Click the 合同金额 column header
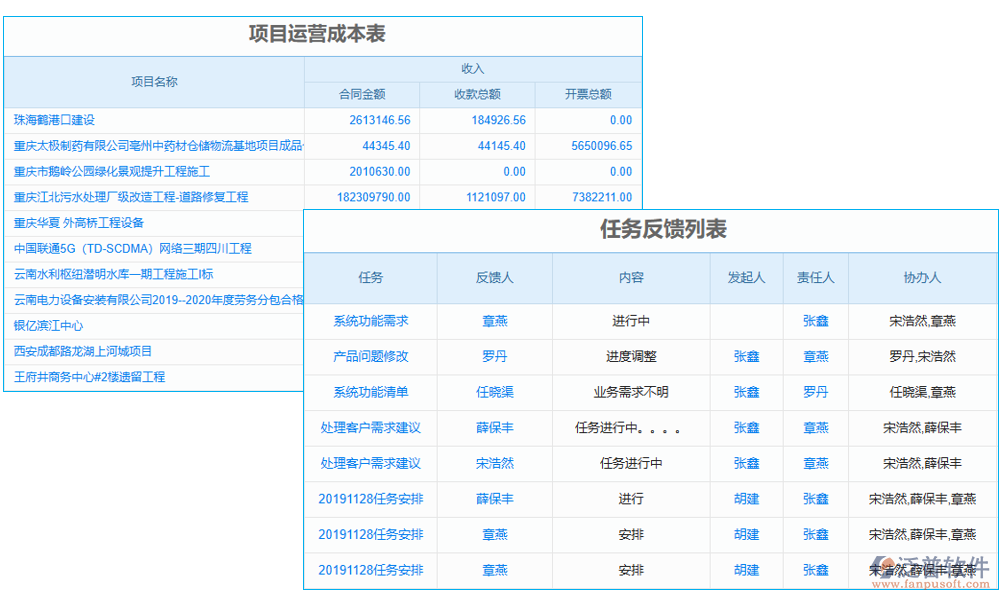1000x600 pixels. coord(363,93)
